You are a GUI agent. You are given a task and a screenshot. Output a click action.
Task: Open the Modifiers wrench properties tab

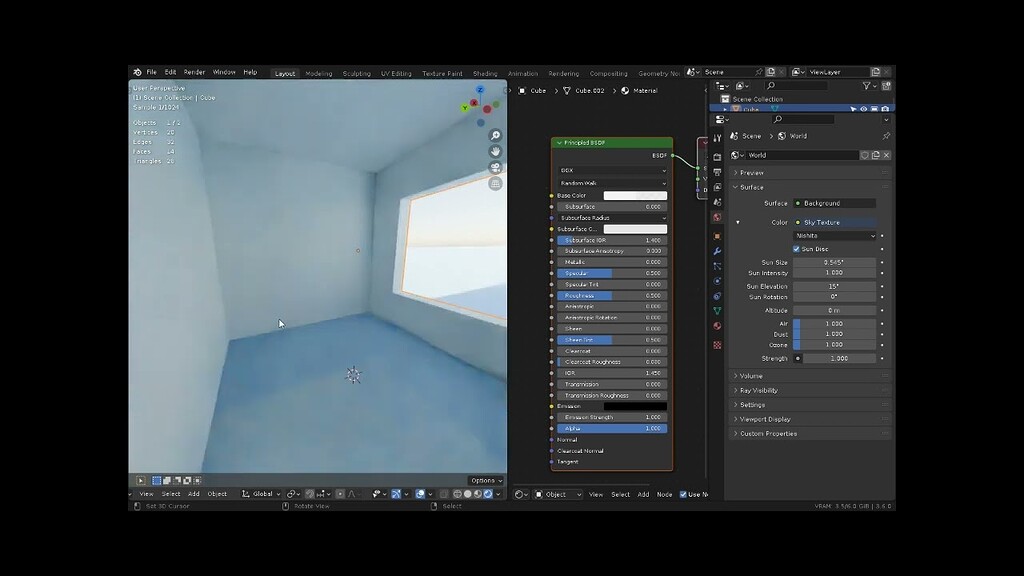click(717, 251)
